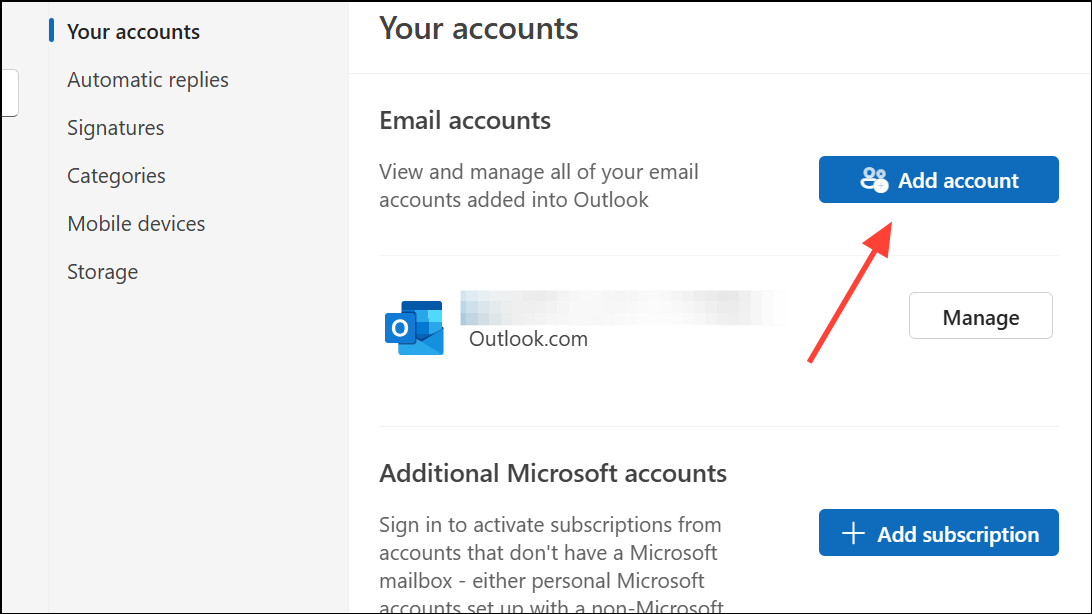Click the blue indicator bar beside Your accounts
This screenshot has height=614, width=1092.
pos(52,30)
